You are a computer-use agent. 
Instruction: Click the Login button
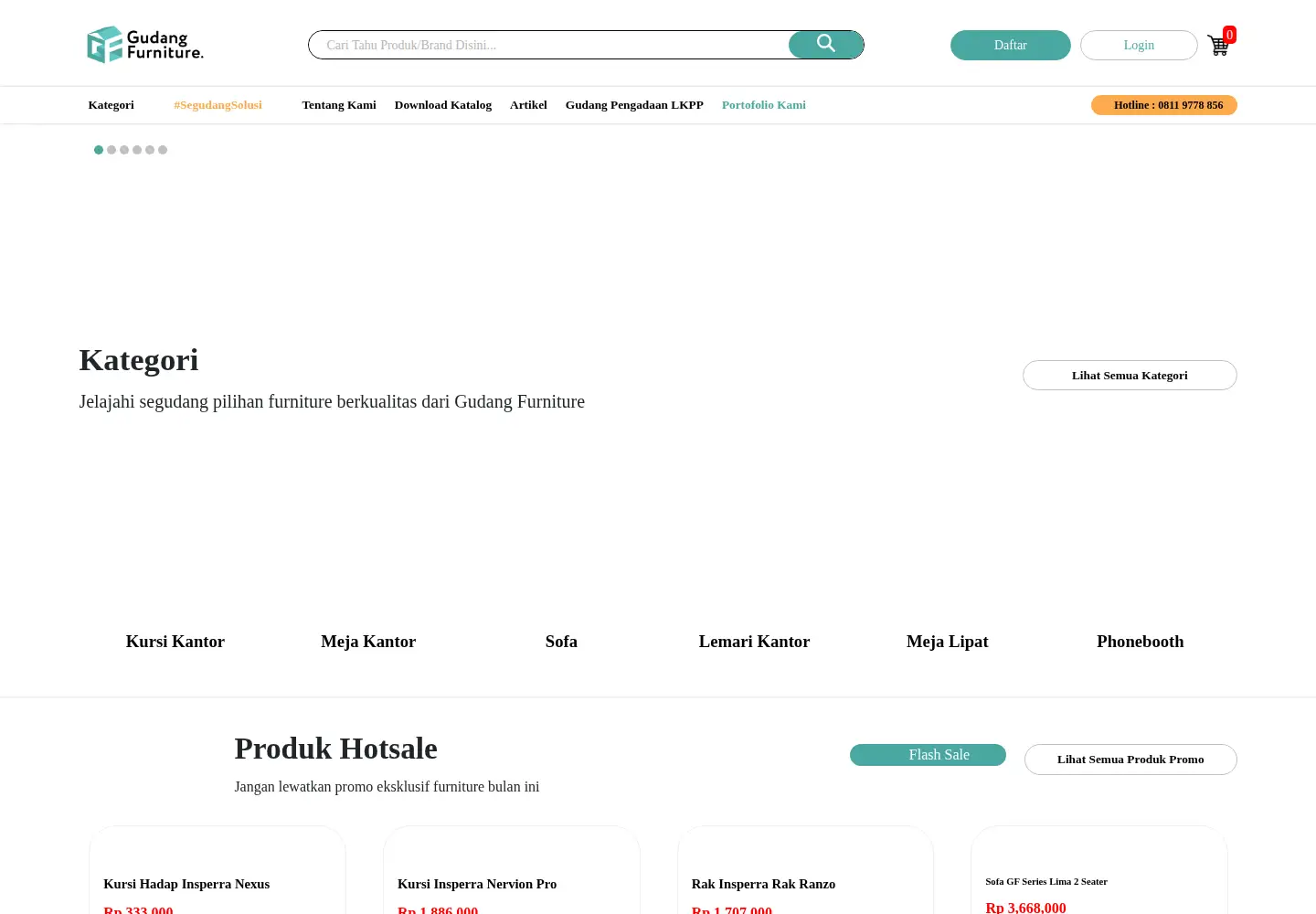[1139, 45]
